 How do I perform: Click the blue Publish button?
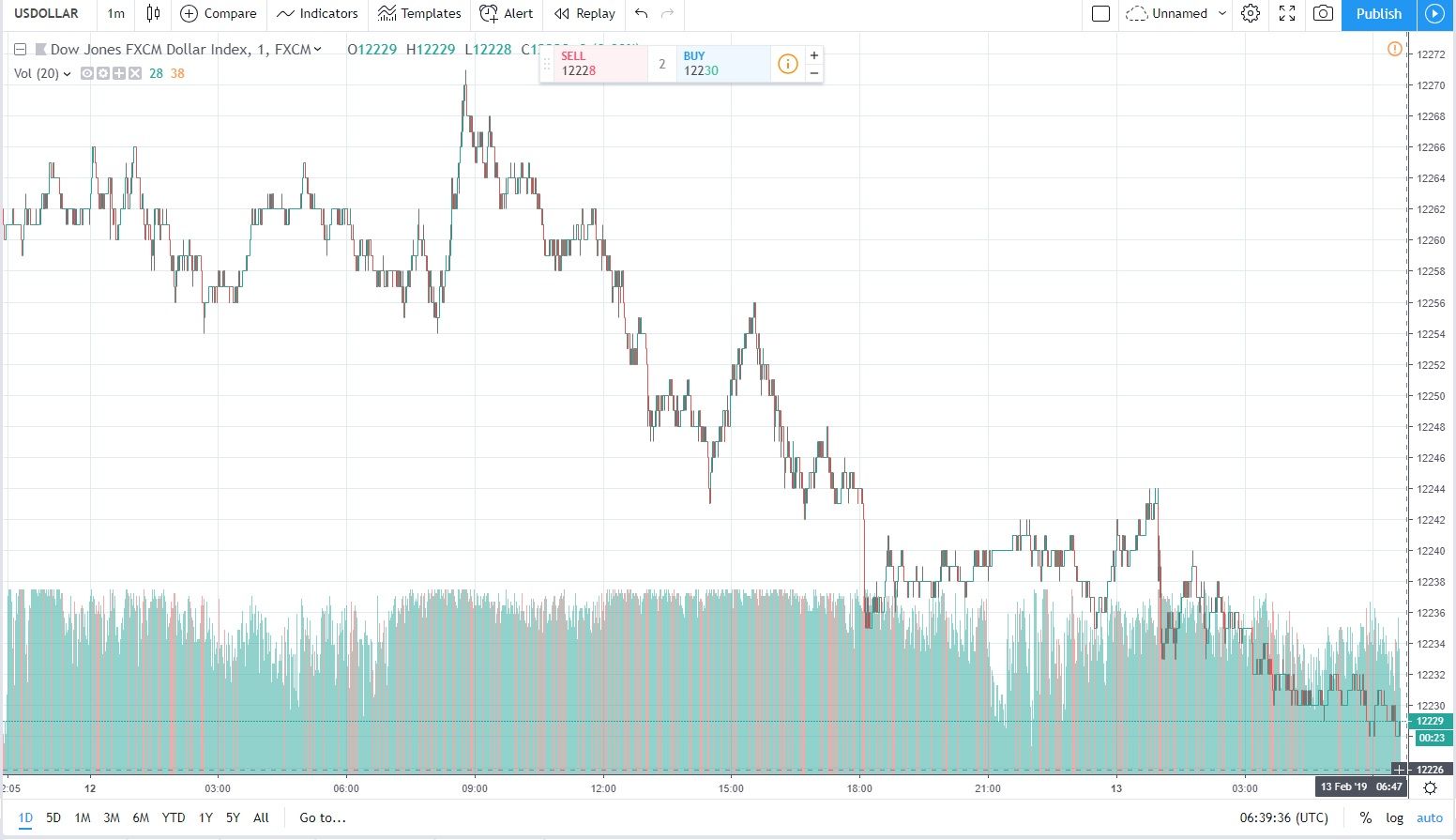tap(1378, 14)
